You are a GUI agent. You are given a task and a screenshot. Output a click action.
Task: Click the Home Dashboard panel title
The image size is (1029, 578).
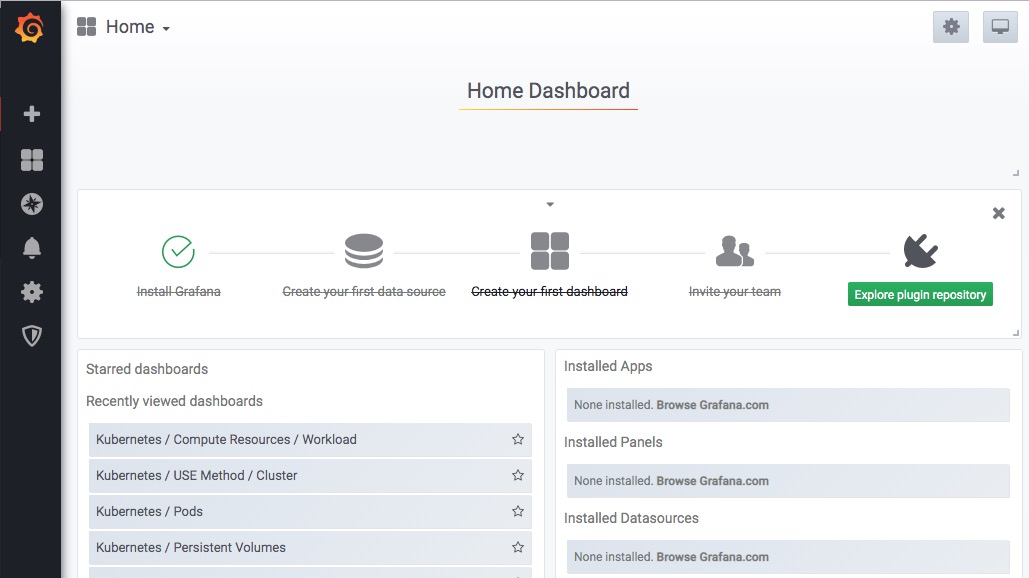tap(548, 91)
